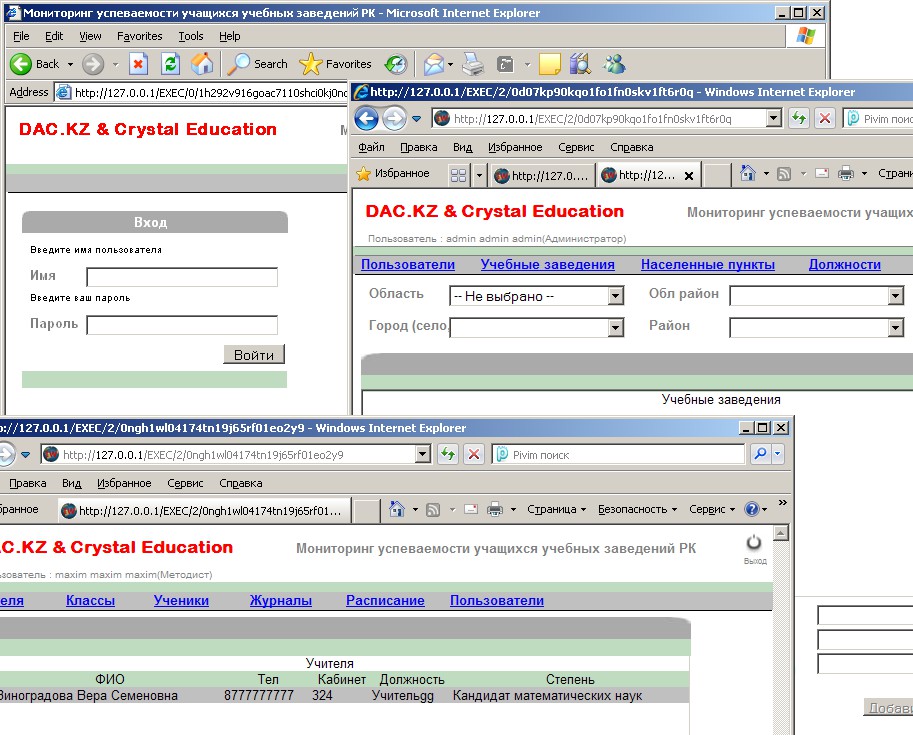Select teacher row Виноградова Вера Семеновна

click(345, 695)
